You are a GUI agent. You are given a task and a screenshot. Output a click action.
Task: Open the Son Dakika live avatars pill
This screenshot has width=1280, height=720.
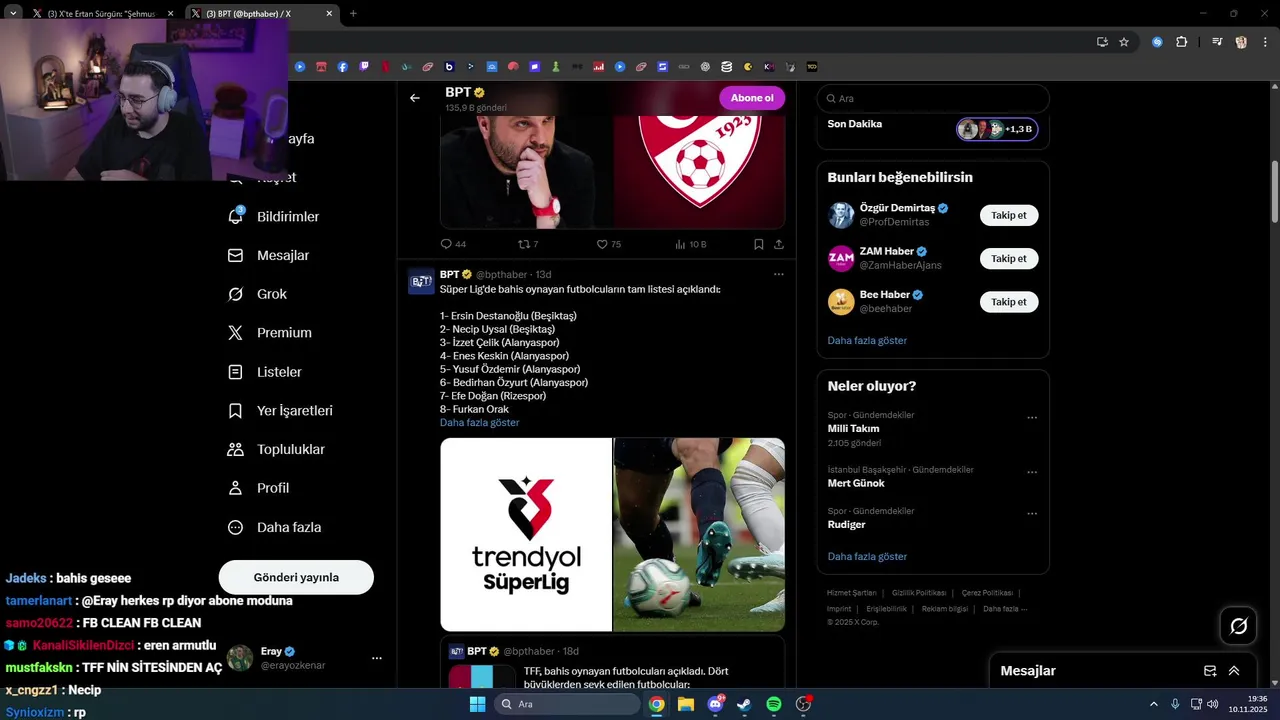click(x=997, y=129)
